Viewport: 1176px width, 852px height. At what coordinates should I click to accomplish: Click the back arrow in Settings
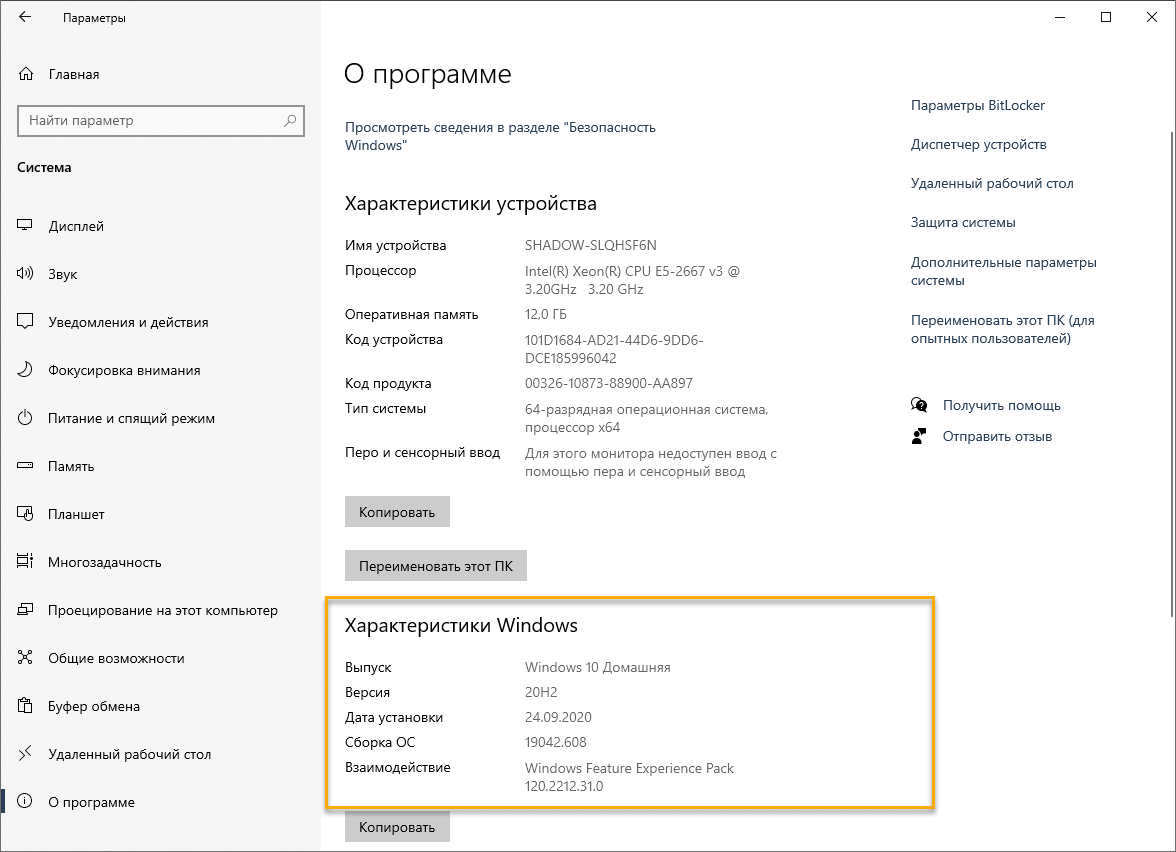point(24,17)
